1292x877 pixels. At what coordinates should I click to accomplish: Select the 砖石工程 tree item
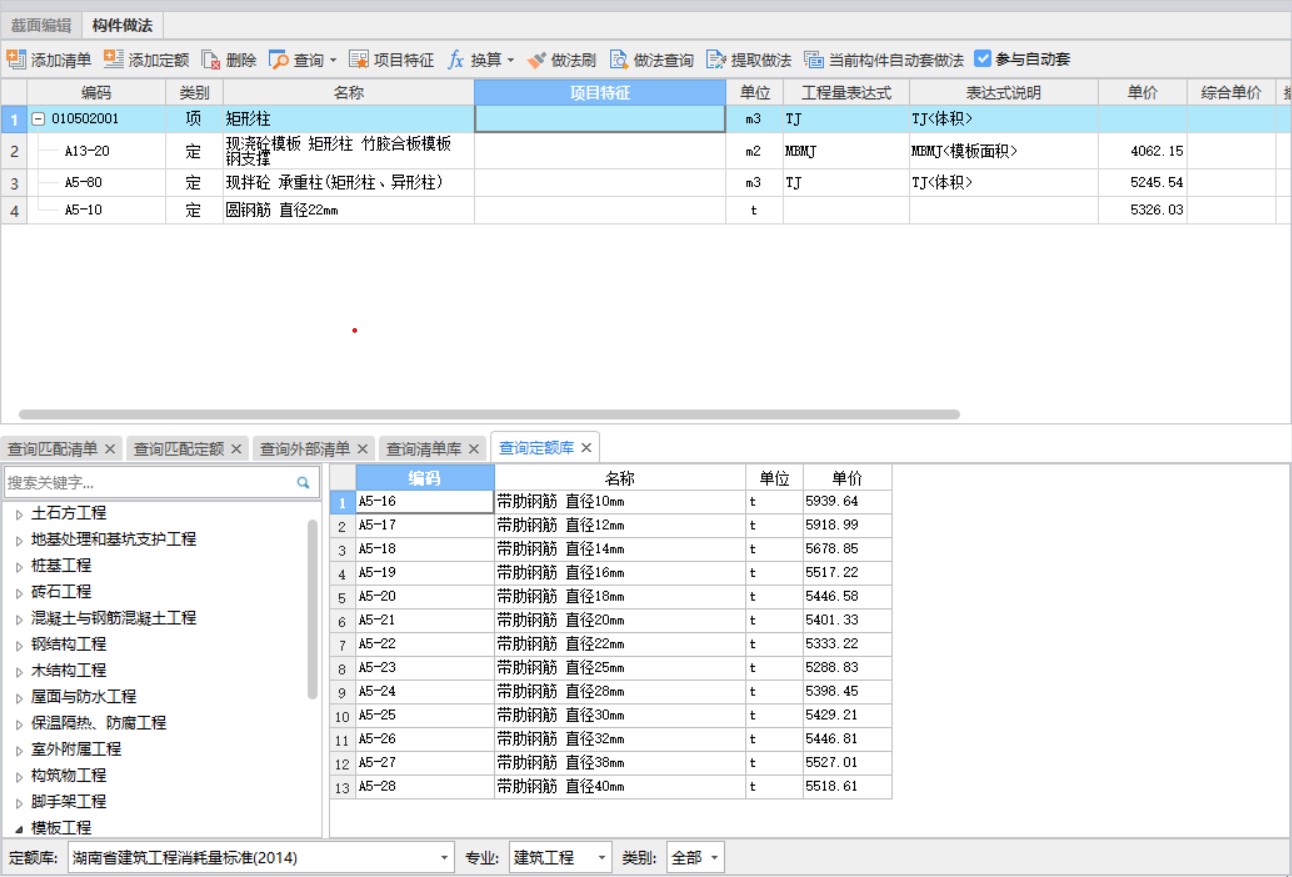click(x=61, y=592)
